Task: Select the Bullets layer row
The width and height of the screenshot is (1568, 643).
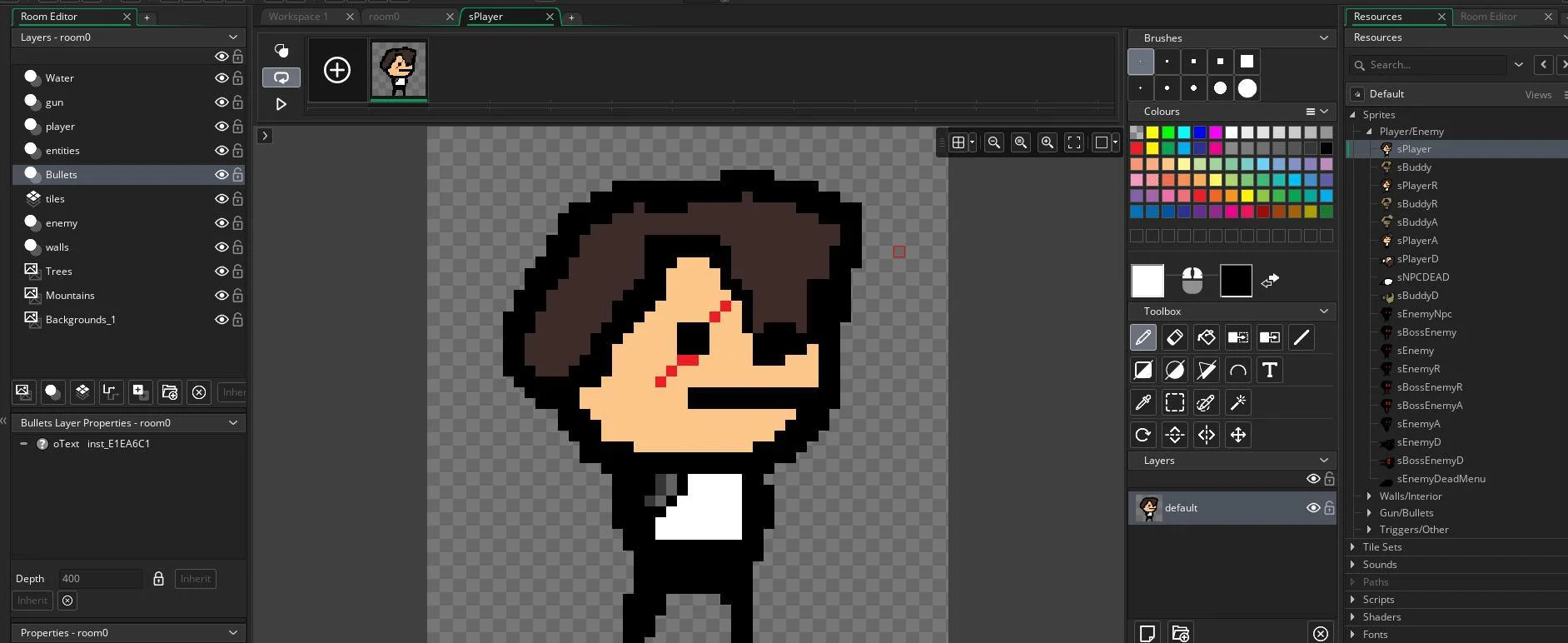Action: [x=128, y=175]
